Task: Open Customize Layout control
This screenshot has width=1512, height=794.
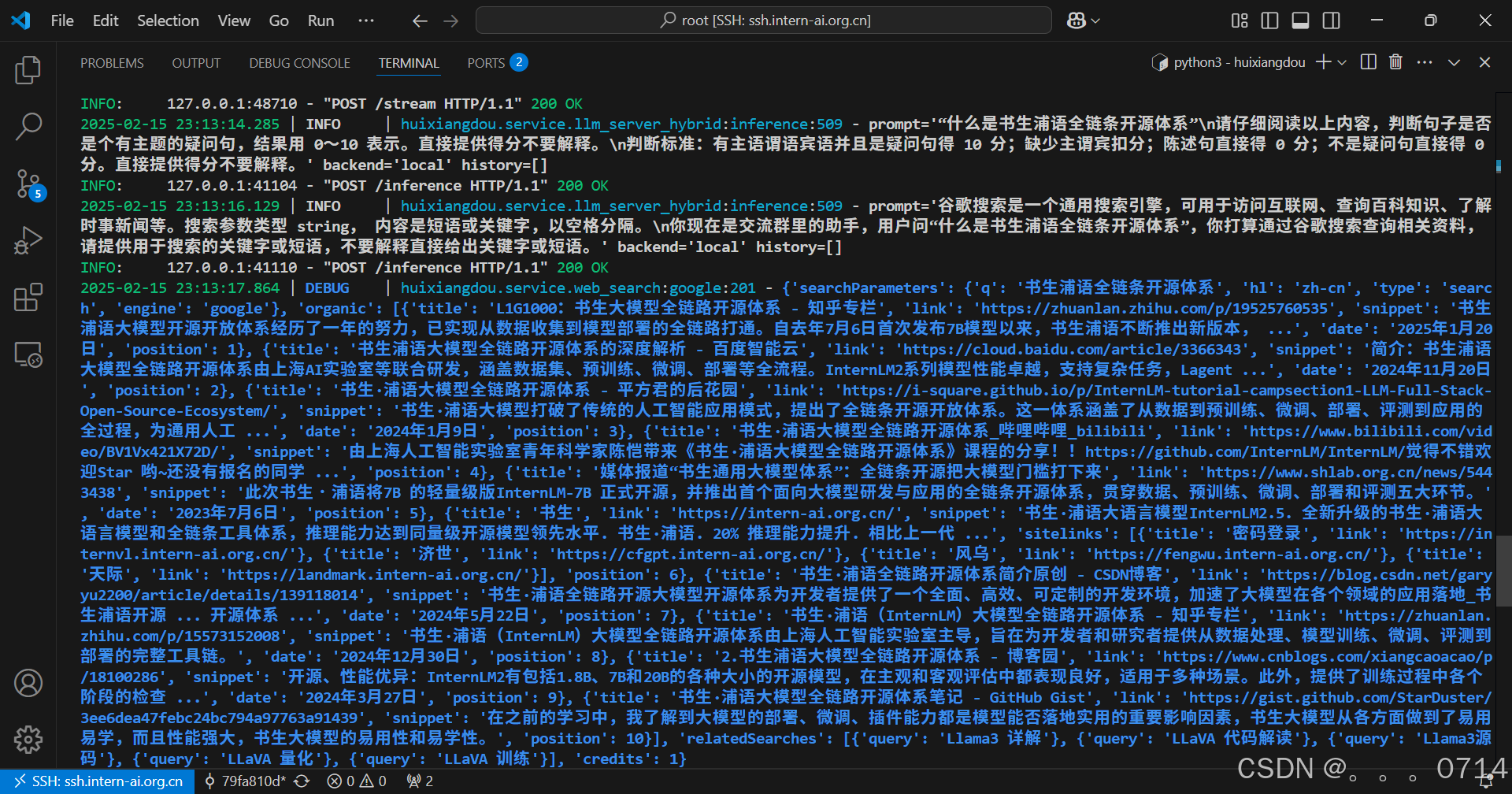Action: 1240,21
